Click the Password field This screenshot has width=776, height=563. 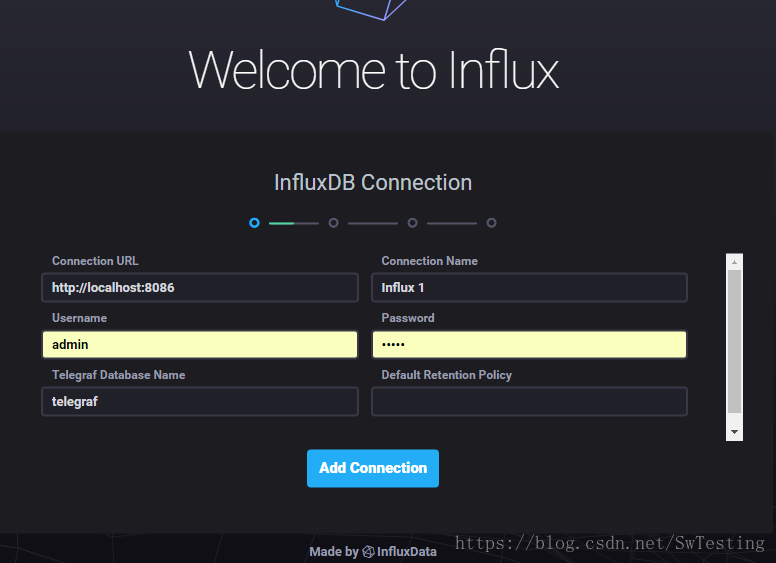[x=529, y=344]
